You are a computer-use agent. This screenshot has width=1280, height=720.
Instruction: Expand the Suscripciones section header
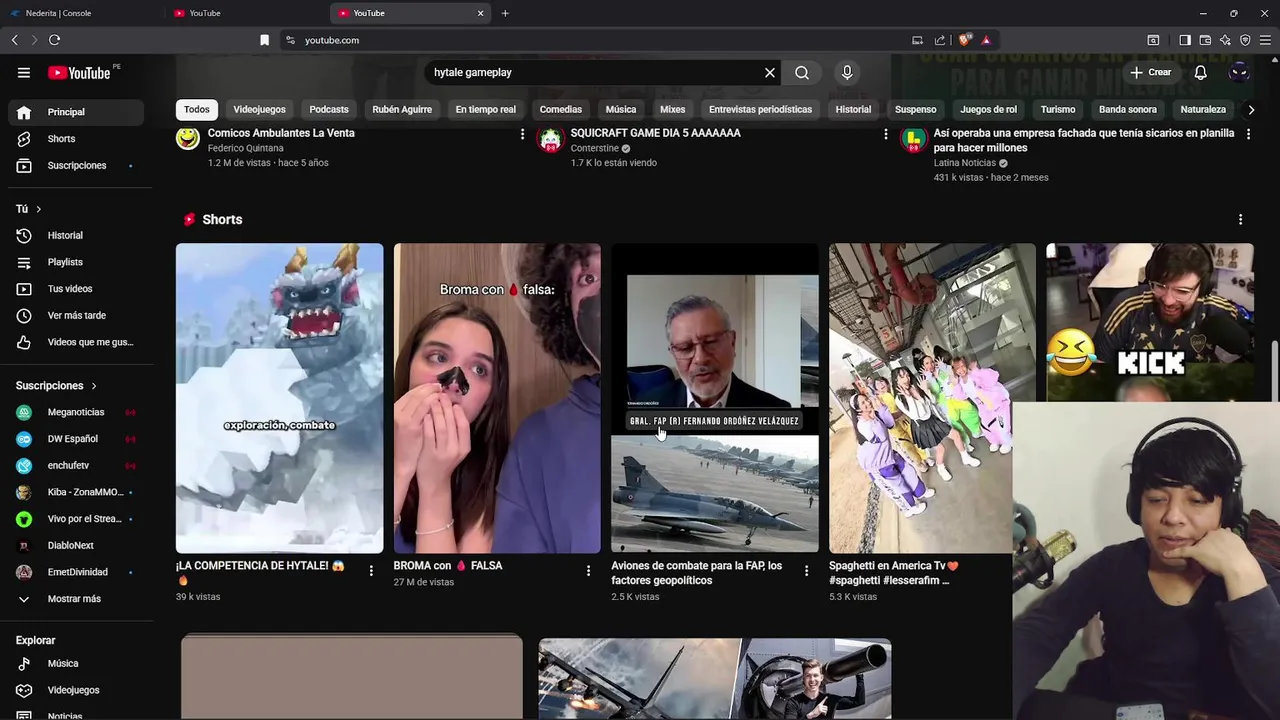point(57,385)
